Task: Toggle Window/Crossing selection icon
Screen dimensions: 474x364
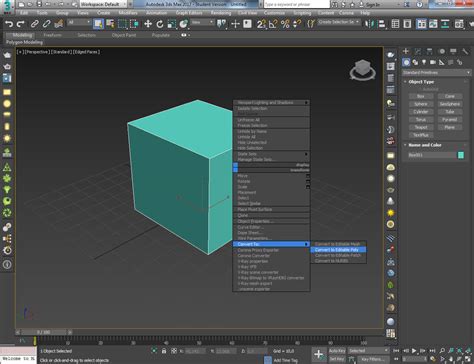Action: (134, 24)
